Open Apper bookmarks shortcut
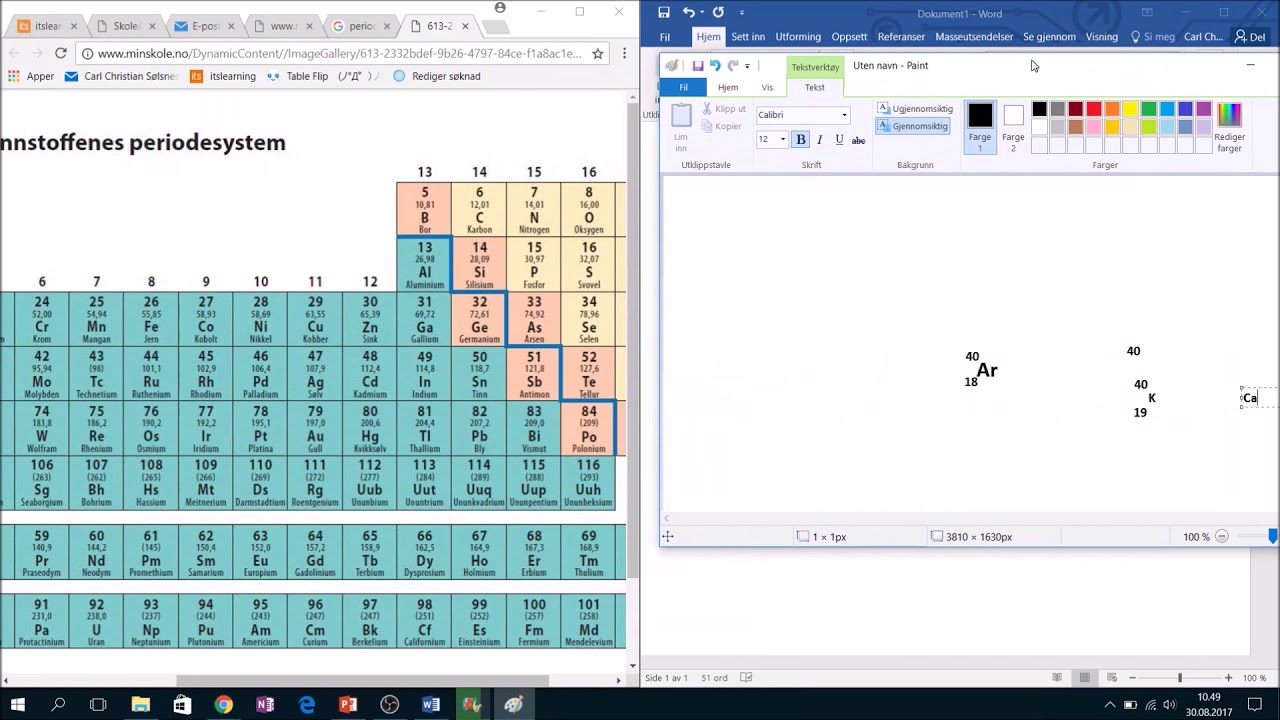Image resolution: width=1280 pixels, height=720 pixels. (x=31, y=76)
